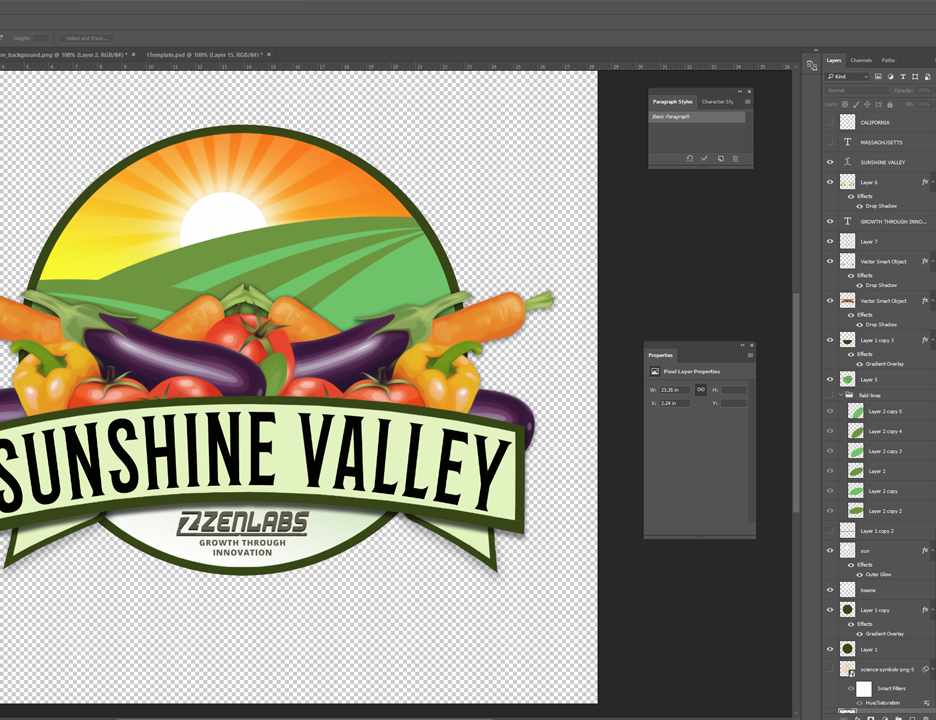Close the Paragraph Styles panel
This screenshot has width=936, height=720.
749,91
